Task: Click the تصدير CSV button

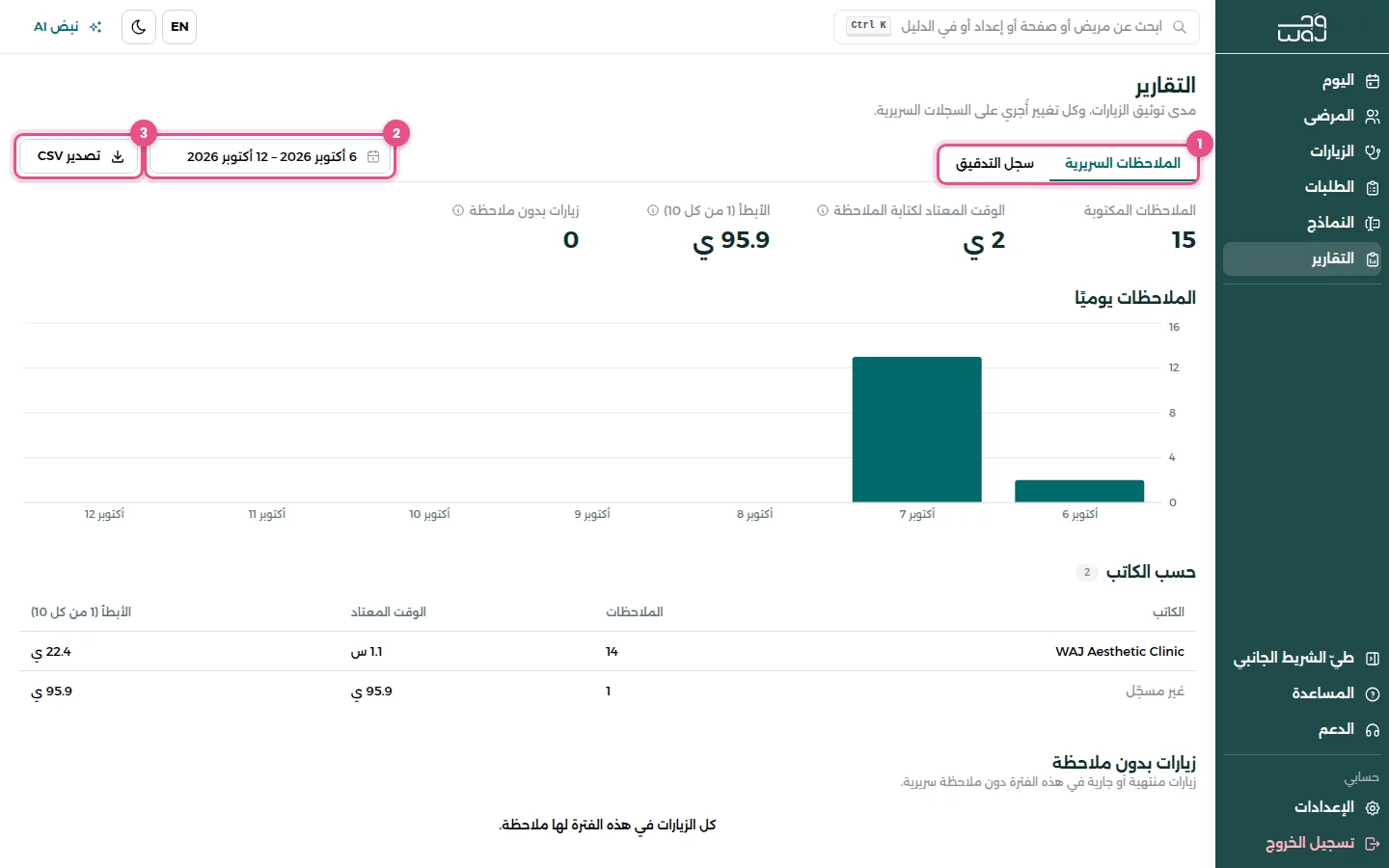Action: click(x=80, y=156)
